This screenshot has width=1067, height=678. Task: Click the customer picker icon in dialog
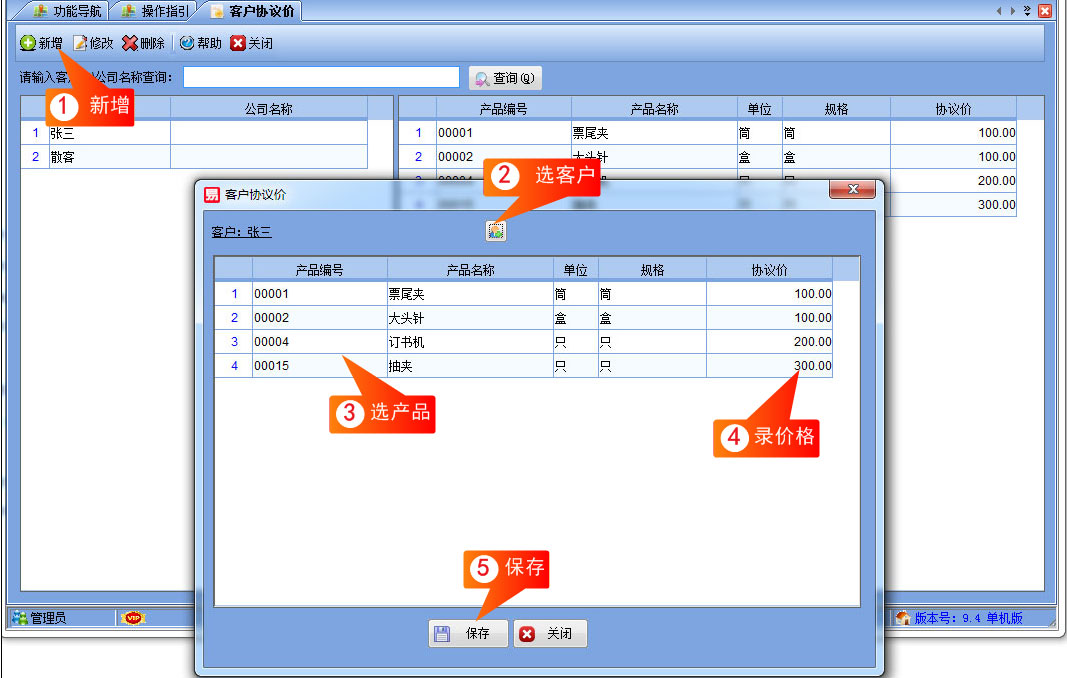(x=496, y=231)
